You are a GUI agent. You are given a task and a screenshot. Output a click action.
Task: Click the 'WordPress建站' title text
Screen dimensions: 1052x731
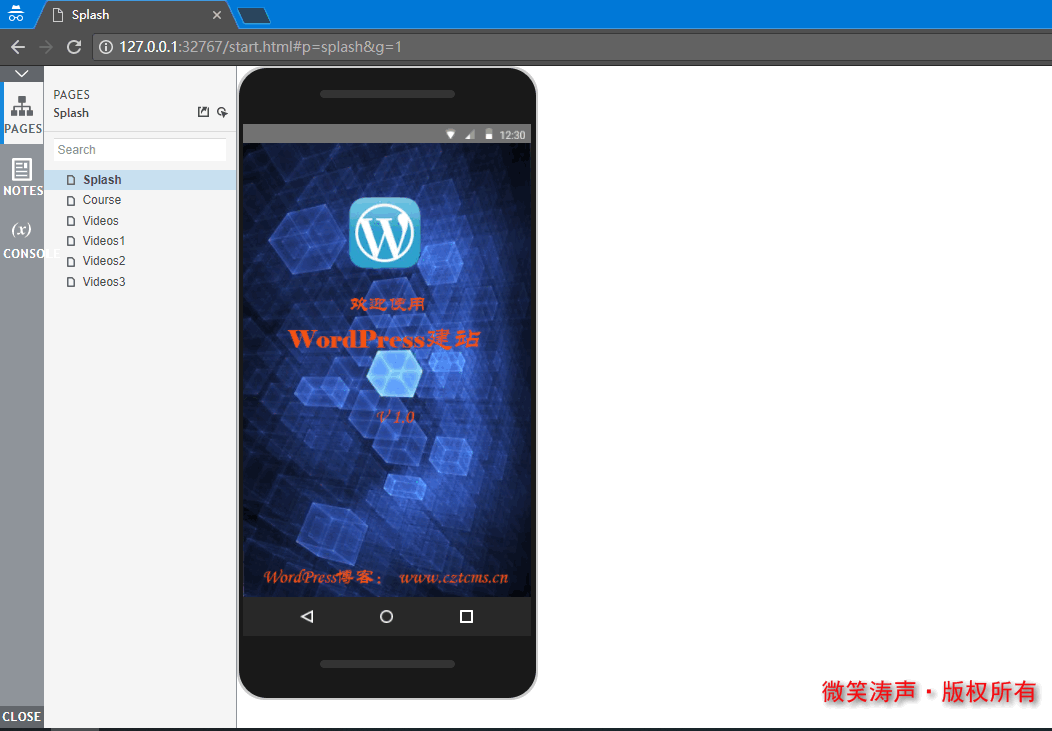384,339
